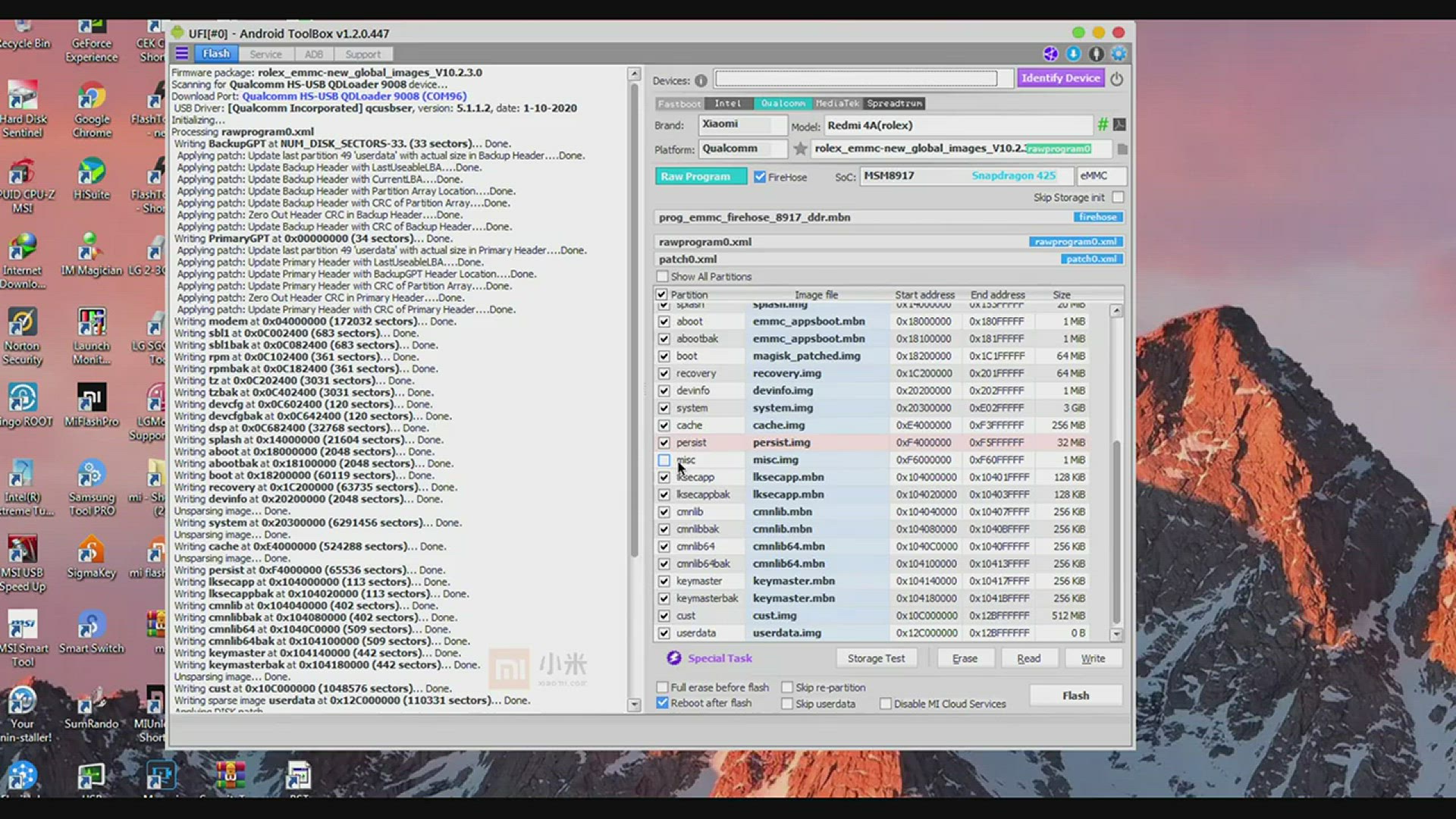This screenshot has width=1456, height=819.
Task: Click the black info badge toolbar icon
Action: (x=1096, y=54)
